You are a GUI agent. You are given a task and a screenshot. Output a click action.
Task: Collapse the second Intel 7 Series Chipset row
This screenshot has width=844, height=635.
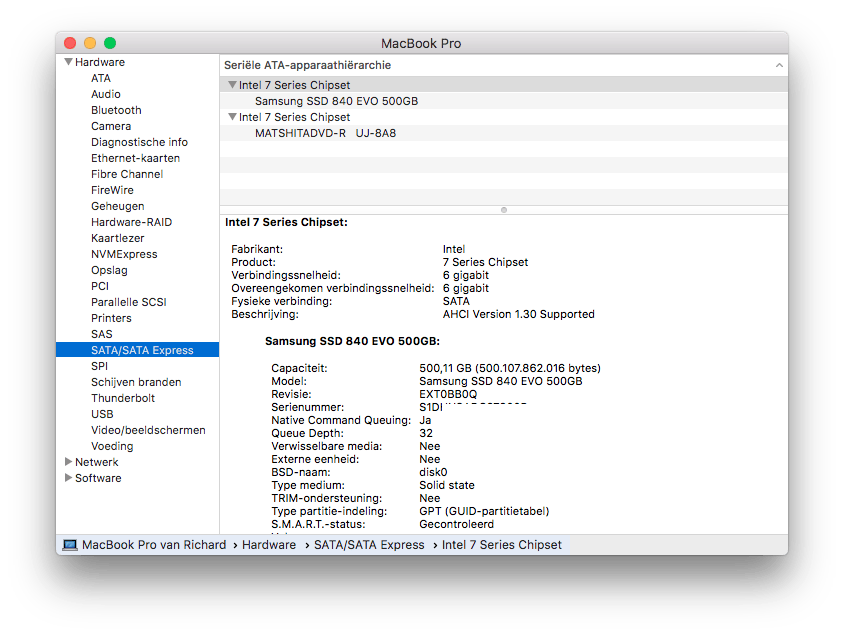pos(232,117)
